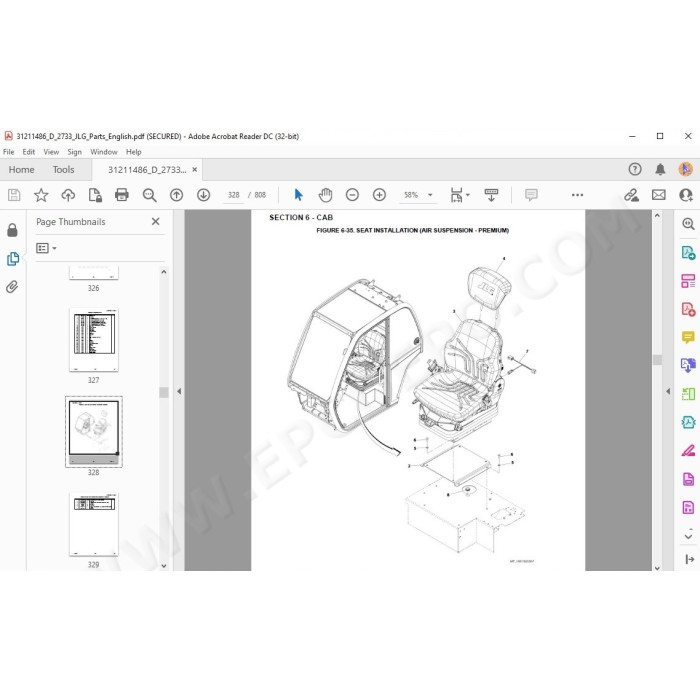The height and width of the screenshot is (700, 700).
Task: Print the document
Action: pyautogui.click(x=122, y=195)
